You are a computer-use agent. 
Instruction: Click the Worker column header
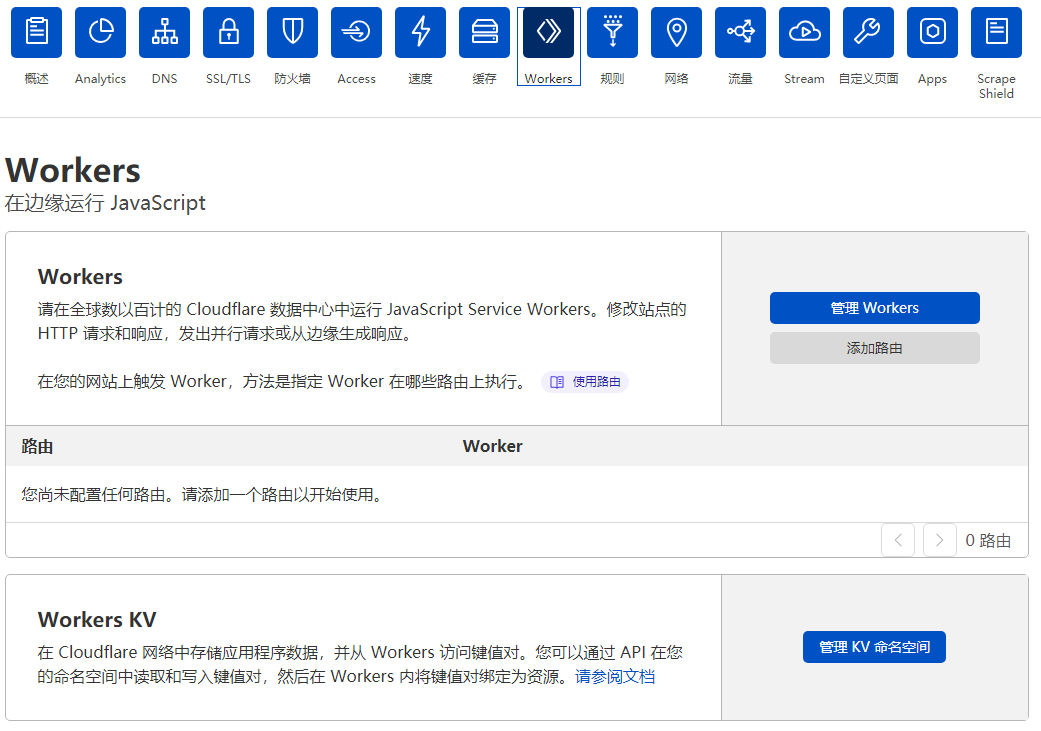tap(493, 446)
